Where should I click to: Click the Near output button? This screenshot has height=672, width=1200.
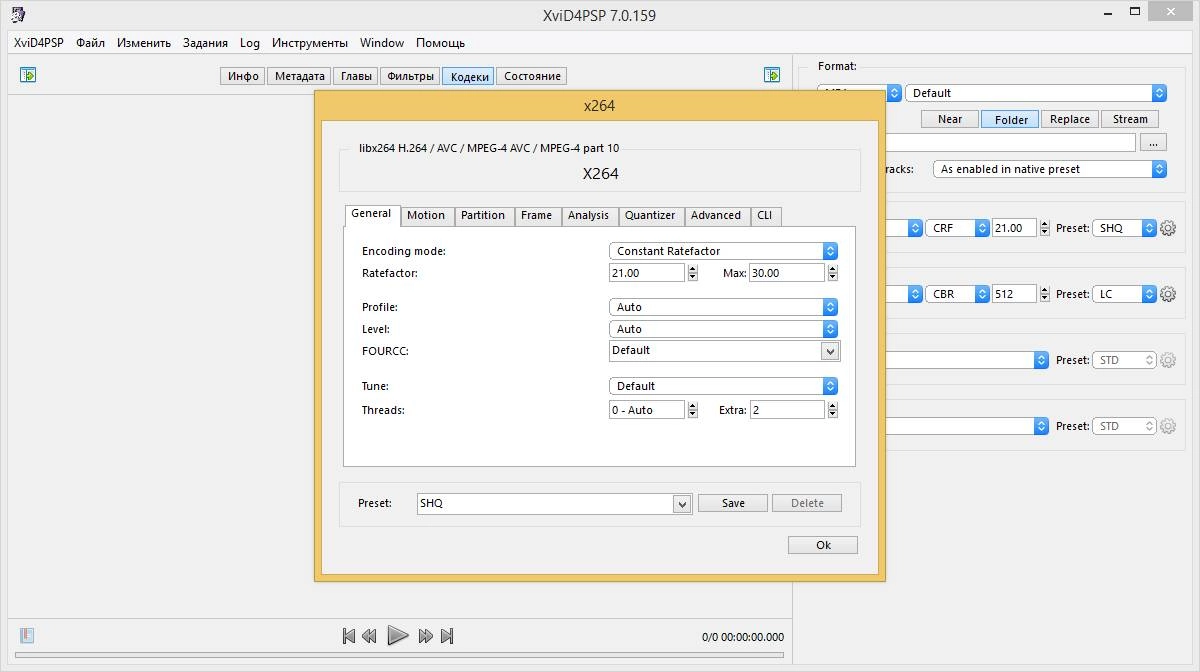pyautogui.click(x=950, y=119)
